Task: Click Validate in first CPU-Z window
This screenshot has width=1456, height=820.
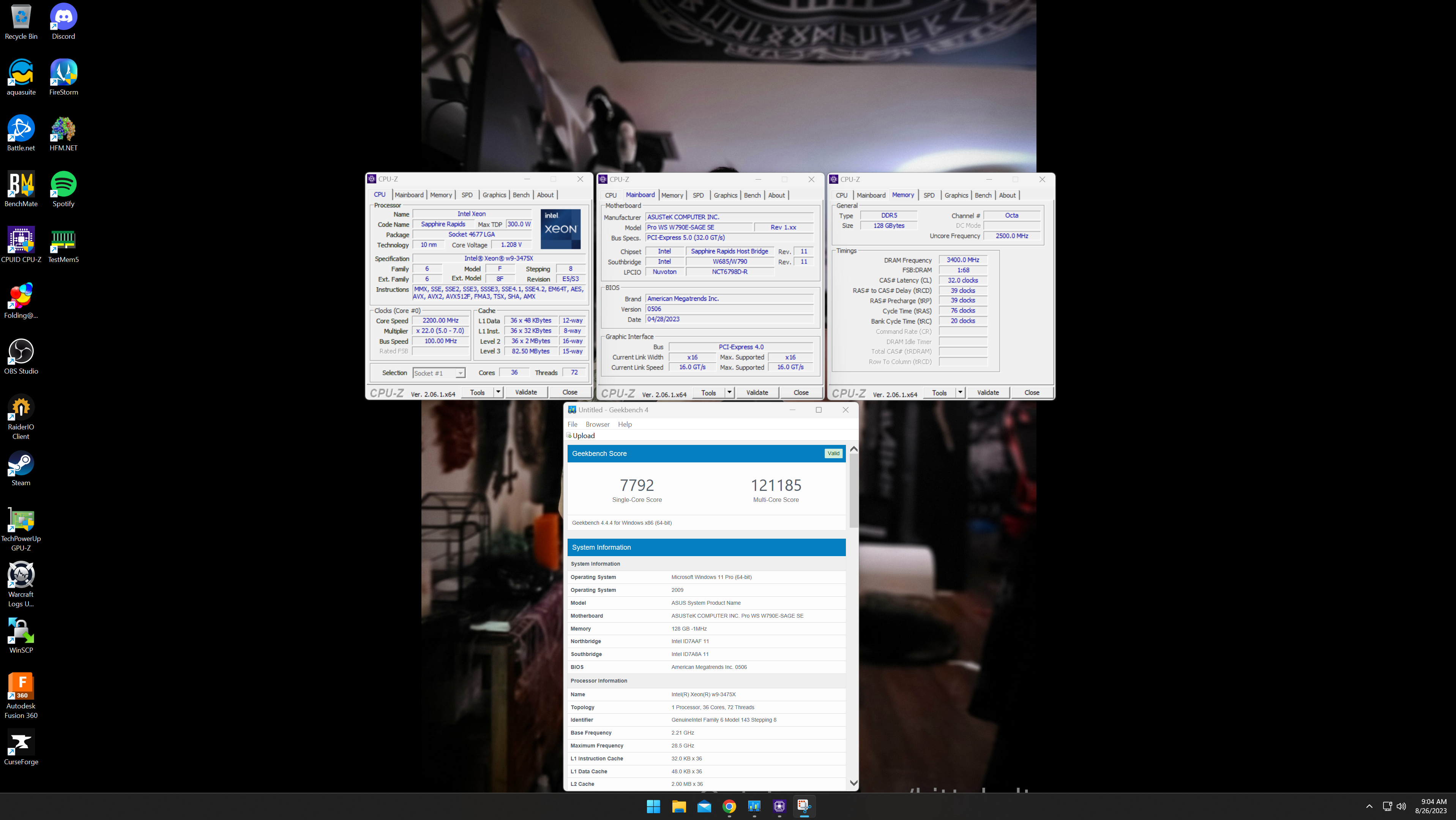Action: (x=526, y=392)
